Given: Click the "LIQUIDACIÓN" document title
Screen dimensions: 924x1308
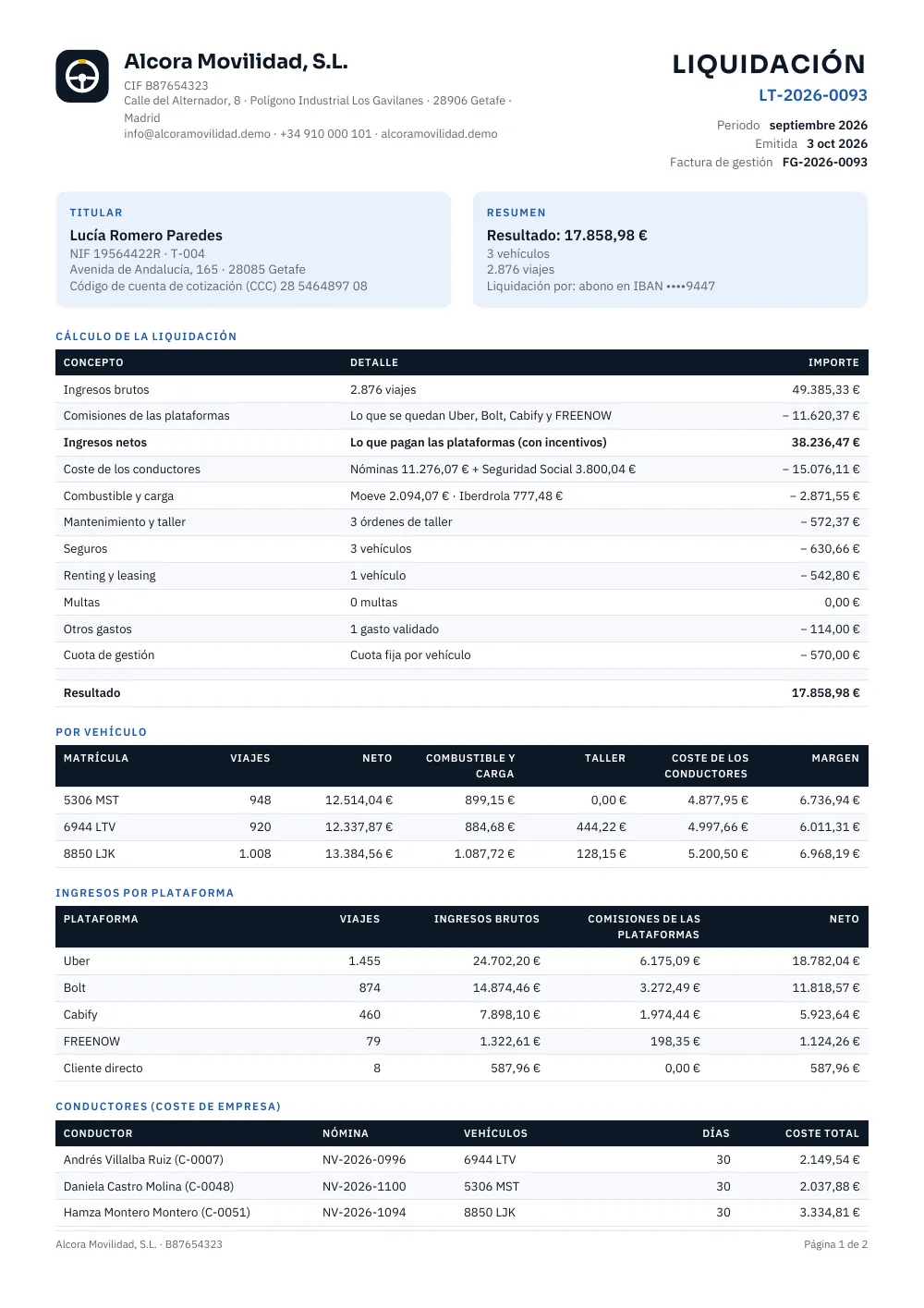Looking at the screenshot, I should coord(769,64).
